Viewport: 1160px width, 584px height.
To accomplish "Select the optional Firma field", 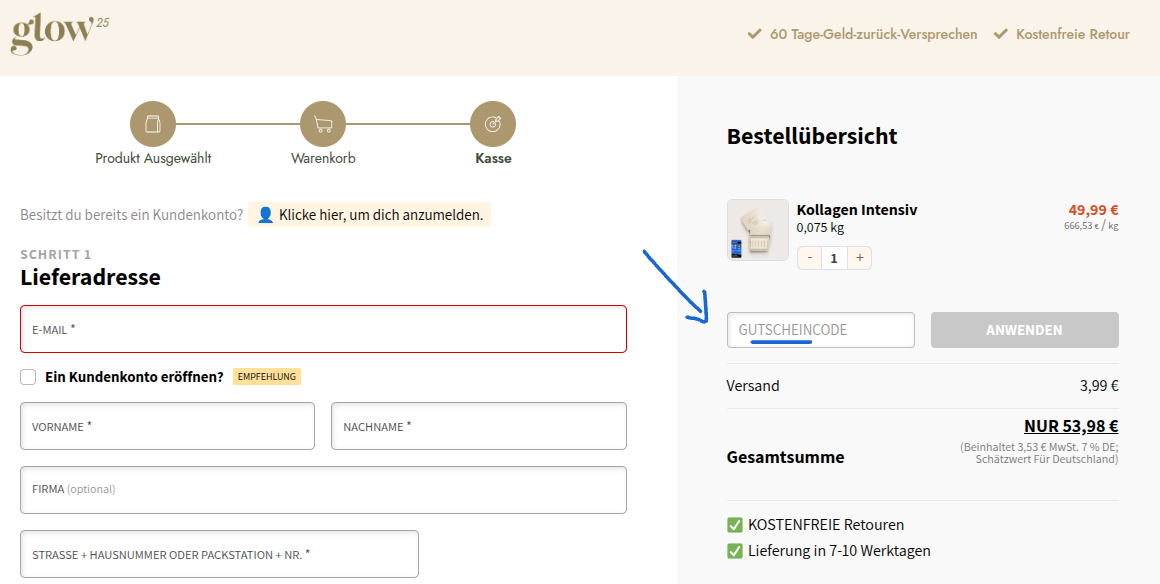I will pyautogui.click(x=323, y=490).
